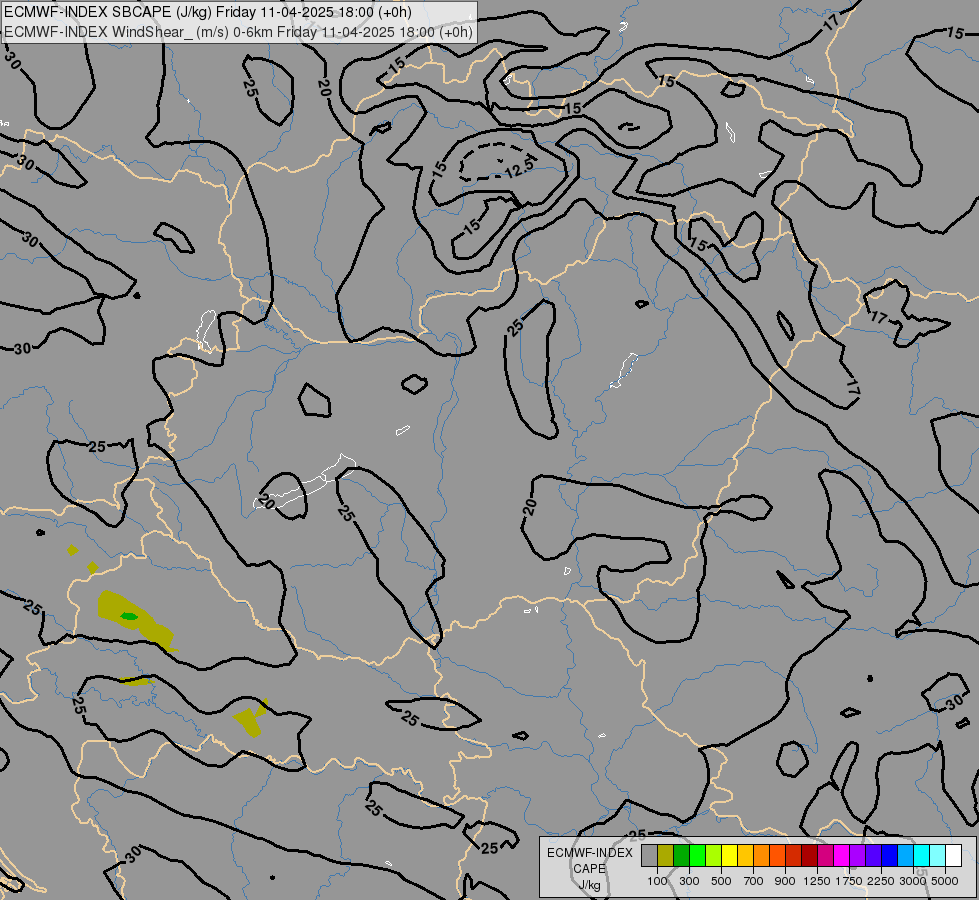979x900 pixels.
Task: Click the small green CAPE spot on map
Action: pyautogui.click(x=129, y=616)
